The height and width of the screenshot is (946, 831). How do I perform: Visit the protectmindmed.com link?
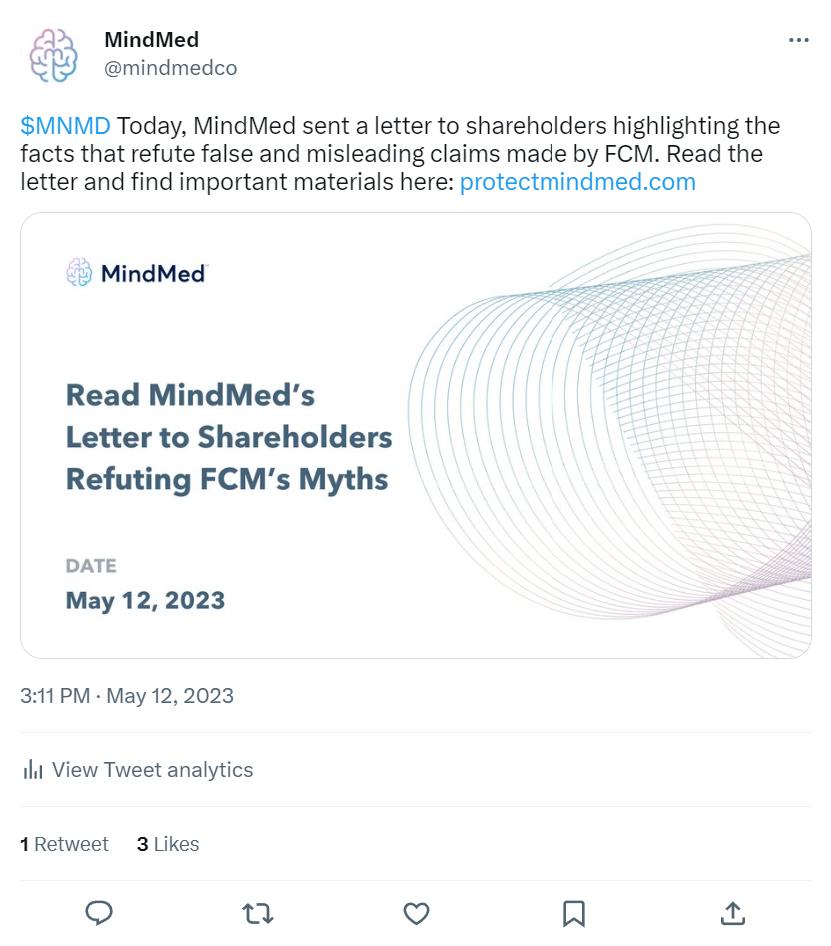tap(577, 182)
